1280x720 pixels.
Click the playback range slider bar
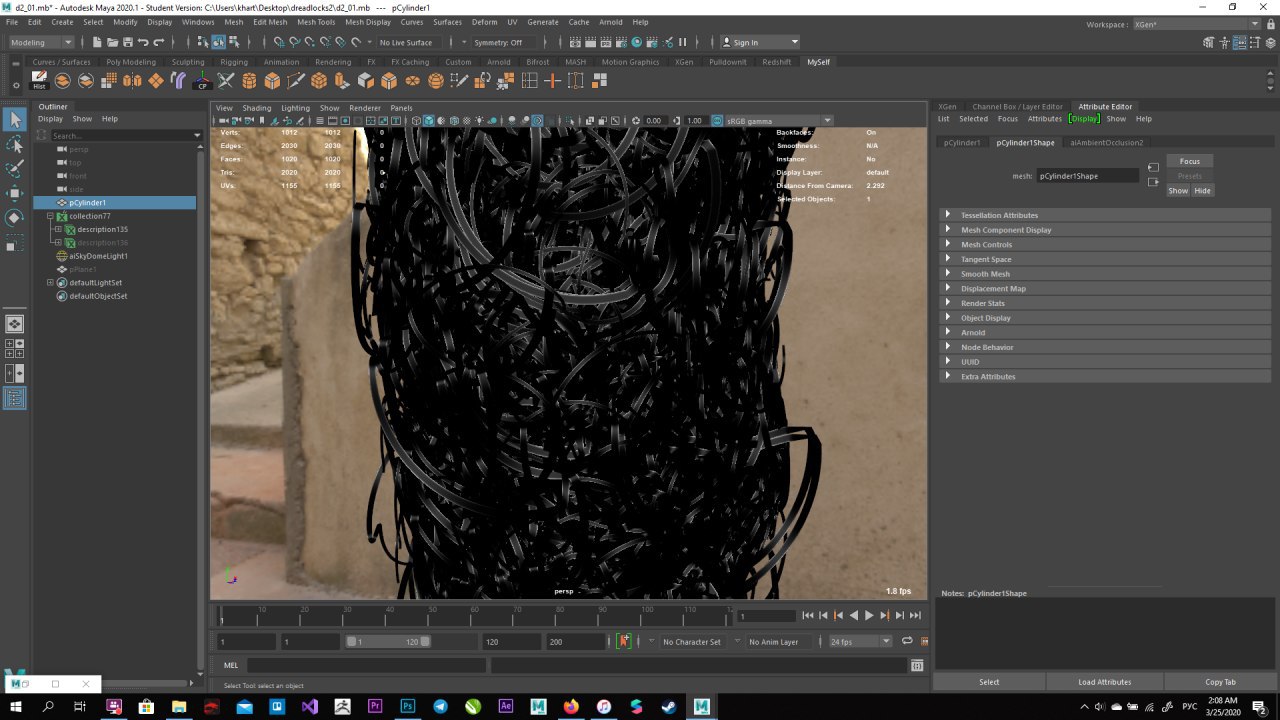[388, 641]
